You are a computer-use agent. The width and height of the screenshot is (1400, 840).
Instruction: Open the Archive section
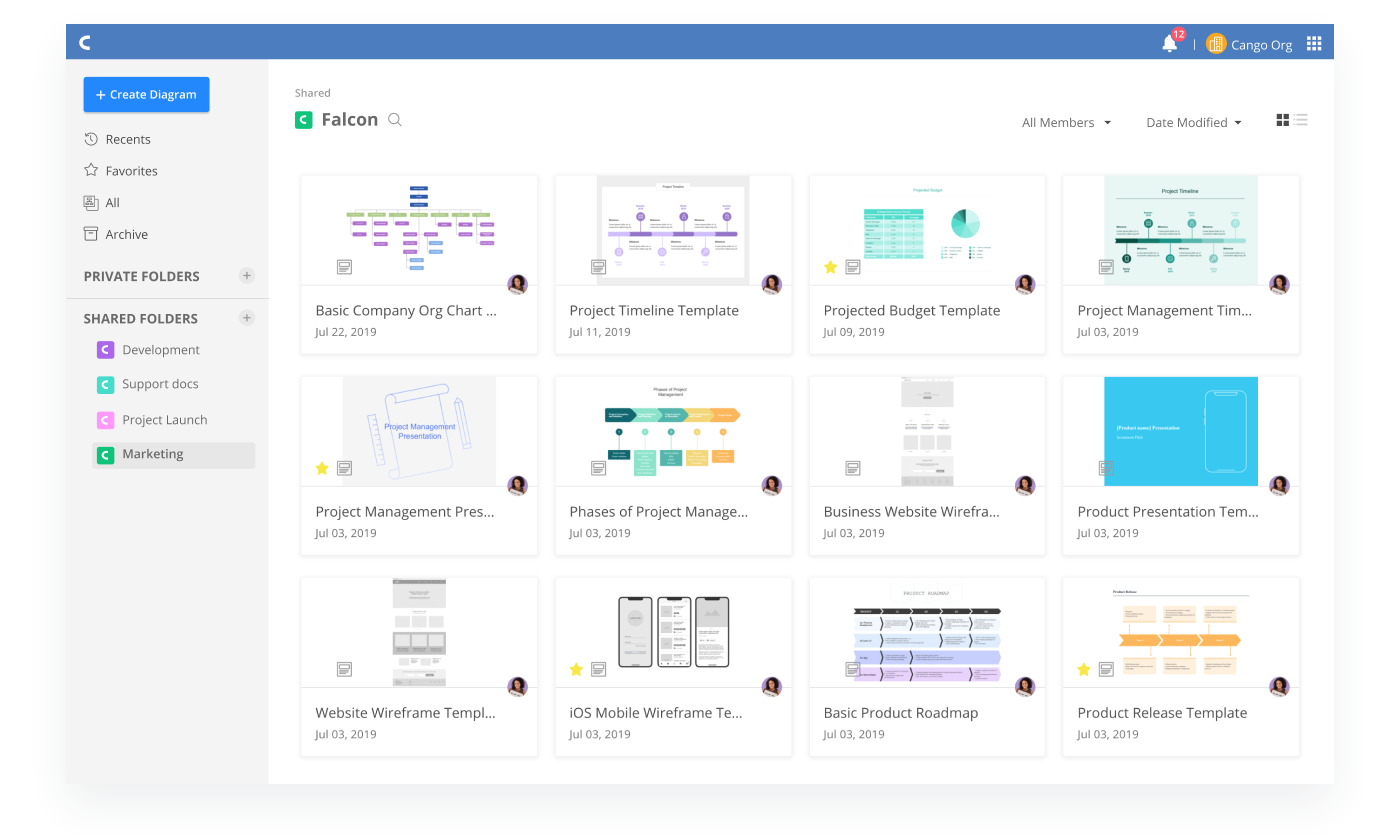pyautogui.click(x=127, y=233)
